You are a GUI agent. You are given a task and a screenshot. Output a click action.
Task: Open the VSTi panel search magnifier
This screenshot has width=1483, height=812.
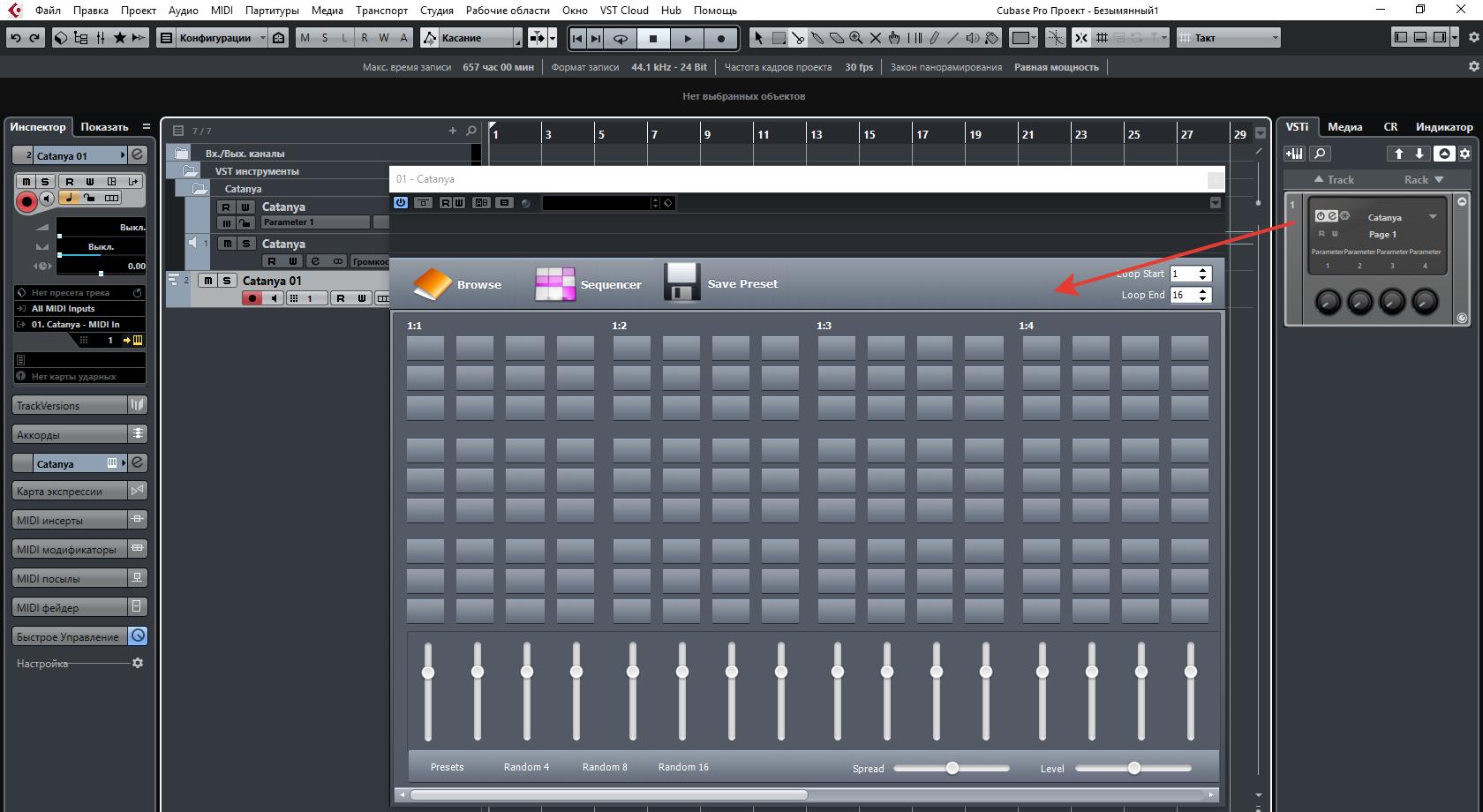click(x=1320, y=154)
